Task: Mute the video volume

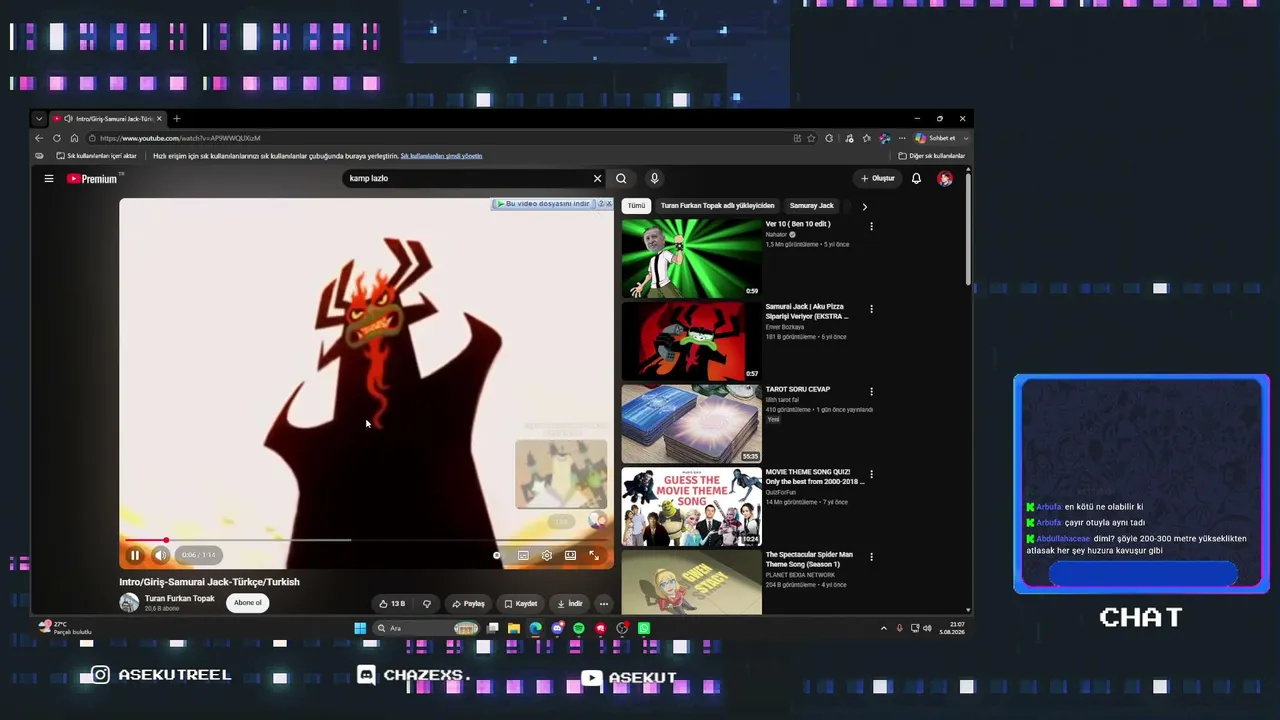Action: [x=160, y=555]
